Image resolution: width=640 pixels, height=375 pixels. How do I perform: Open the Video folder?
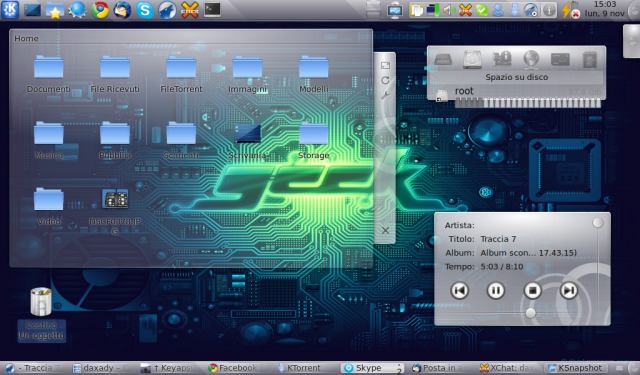[x=49, y=207]
